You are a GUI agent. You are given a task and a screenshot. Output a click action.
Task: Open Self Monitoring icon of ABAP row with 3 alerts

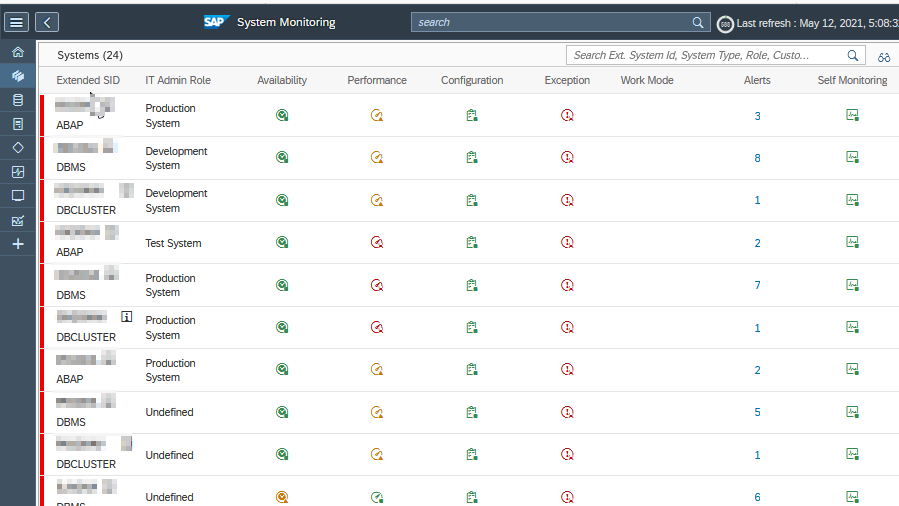(x=853, y=115)
